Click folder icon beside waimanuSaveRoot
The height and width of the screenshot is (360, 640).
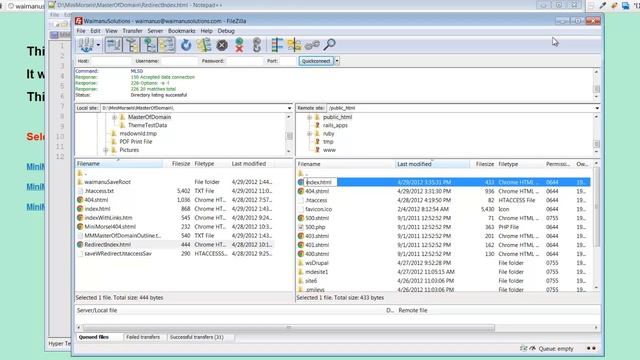pos(80,182)
